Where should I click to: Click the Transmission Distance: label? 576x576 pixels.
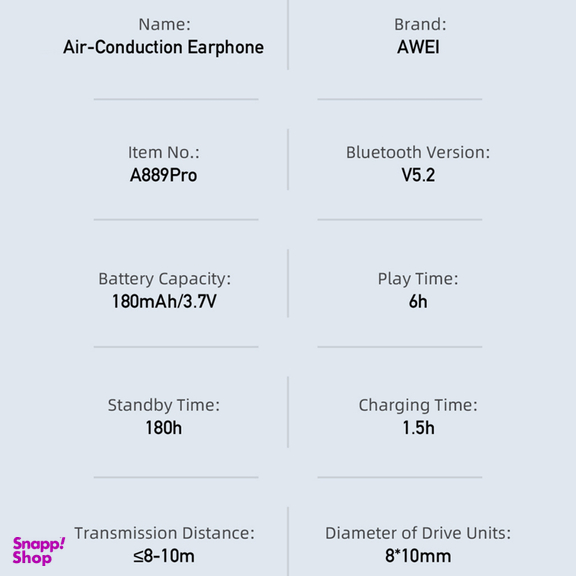coord(165,533)
